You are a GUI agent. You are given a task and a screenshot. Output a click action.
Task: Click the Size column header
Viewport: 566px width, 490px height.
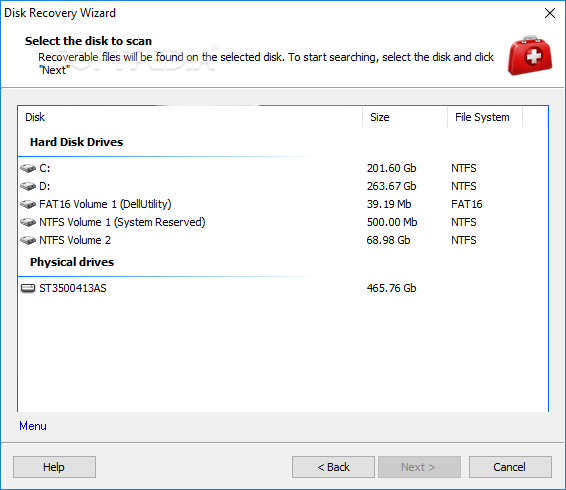pos(405,117)
